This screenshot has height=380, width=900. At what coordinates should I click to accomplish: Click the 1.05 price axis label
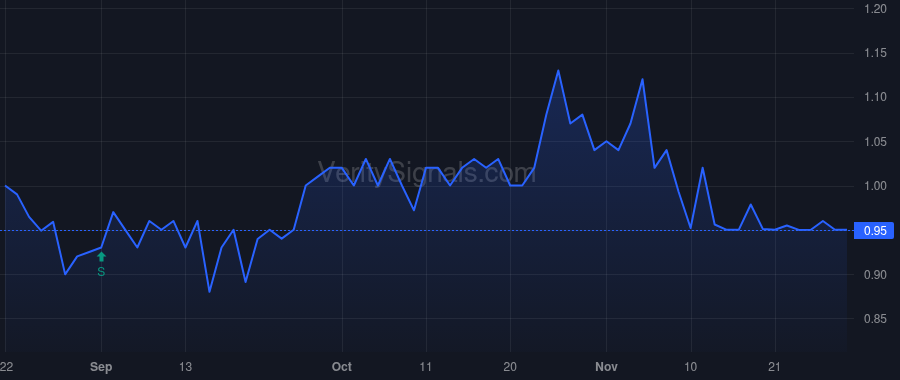(x=875, y=142)
